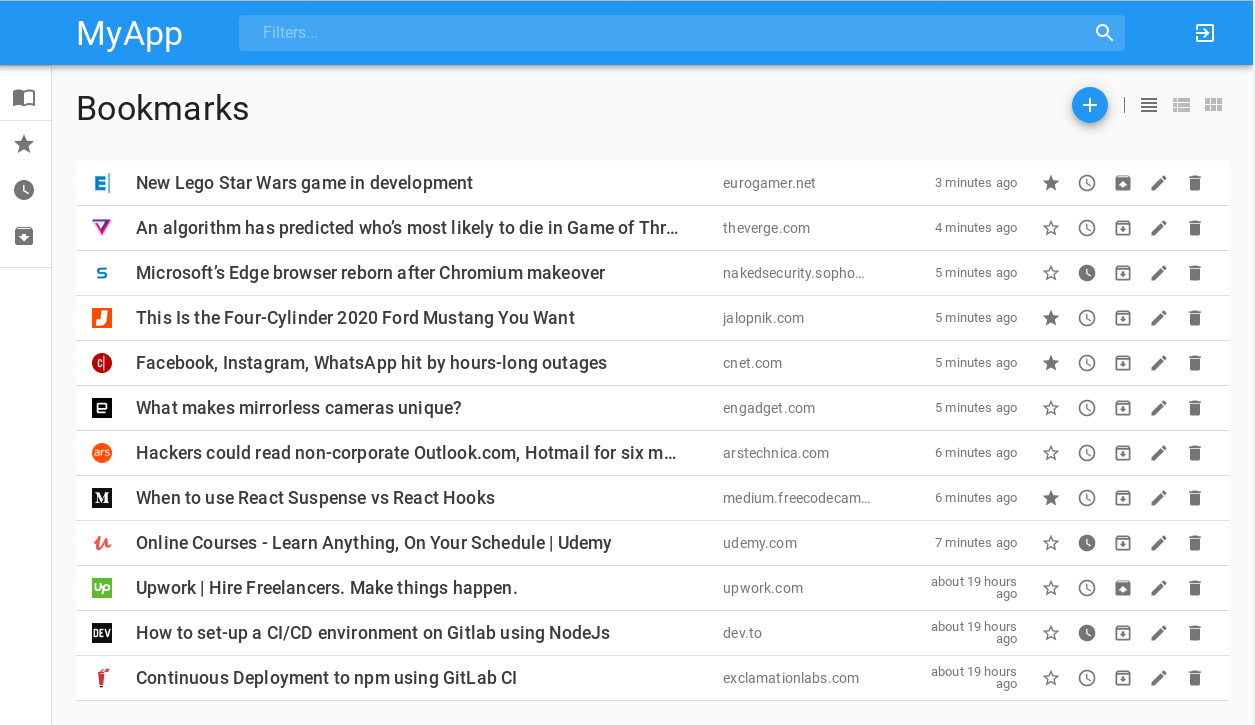Click the Jalopnik favicon on Mustang row
This screenshot has width=1255, height=725.
102,318
